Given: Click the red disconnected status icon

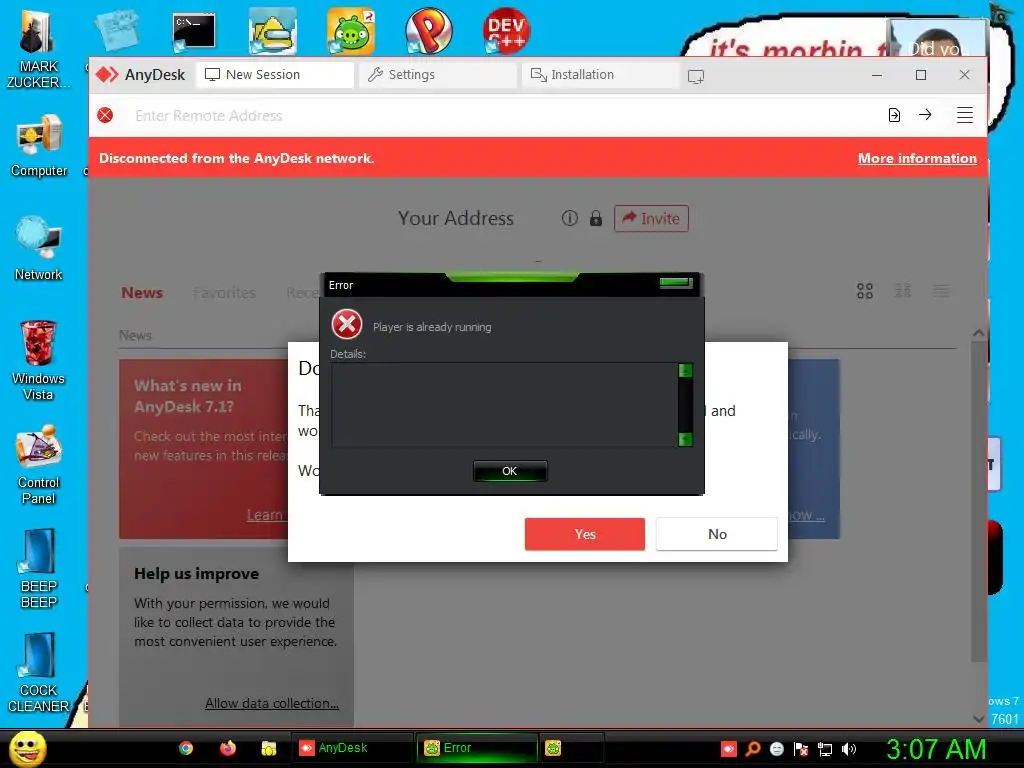Looking at the screenshot, I should [105, 116].
